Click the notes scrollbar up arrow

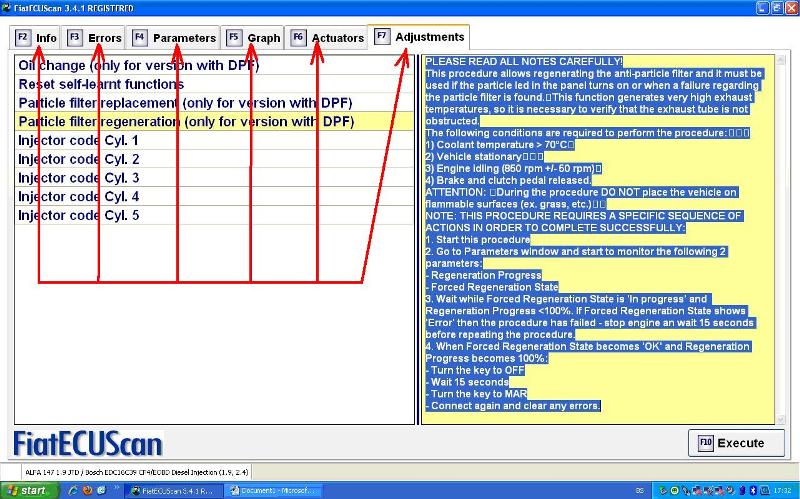pos(780,61)
